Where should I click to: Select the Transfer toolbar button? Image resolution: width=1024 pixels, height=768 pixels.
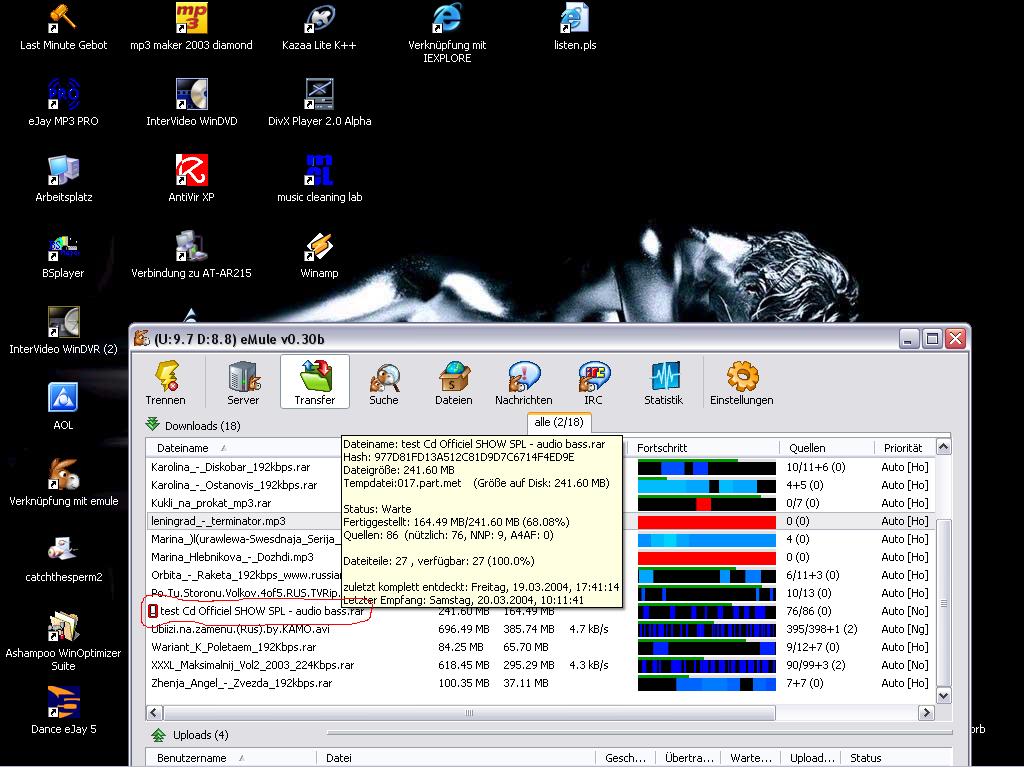tap(314, 382)
